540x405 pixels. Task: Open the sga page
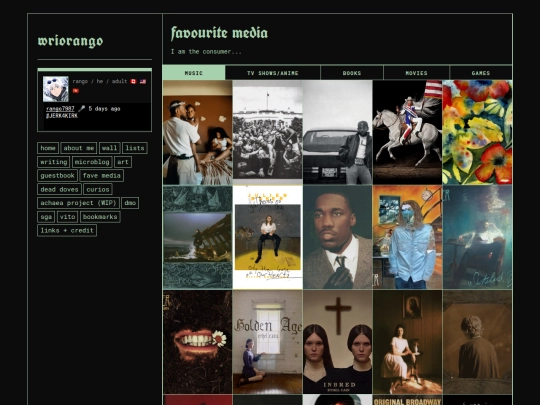tap(46, 217)
